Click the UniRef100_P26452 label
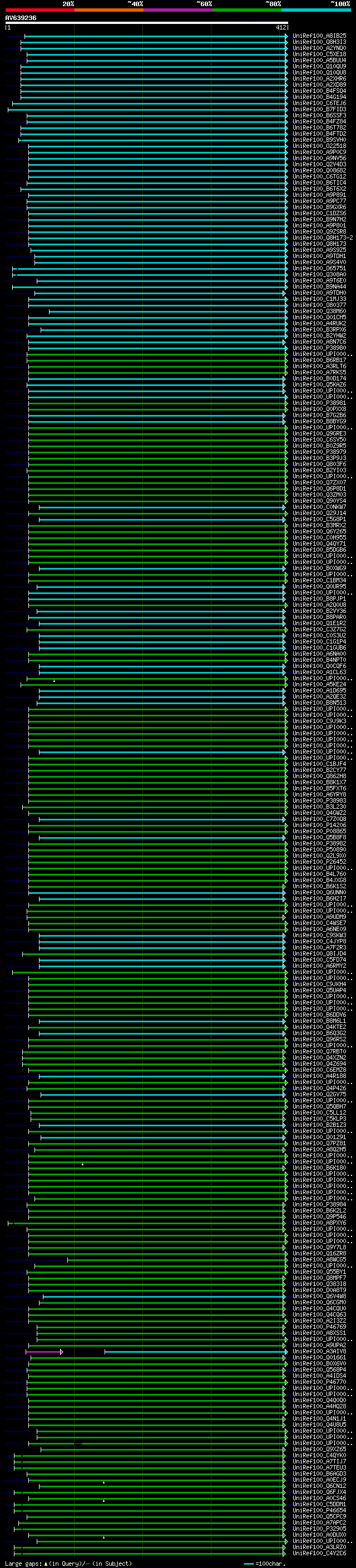This screenshot has height=1568, width=356. coord(319,862)
